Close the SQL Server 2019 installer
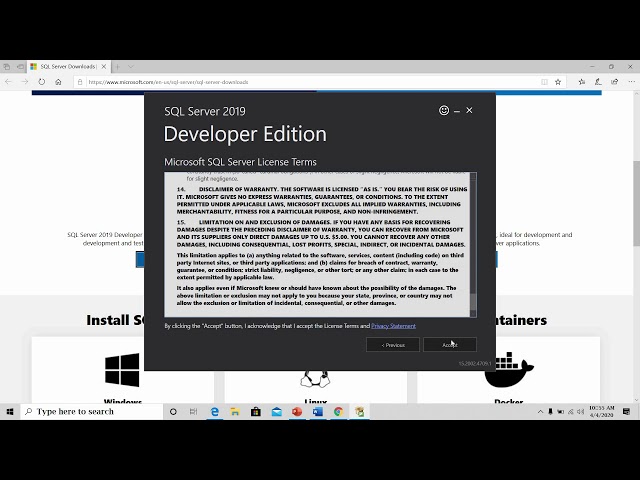 point(469,110)
